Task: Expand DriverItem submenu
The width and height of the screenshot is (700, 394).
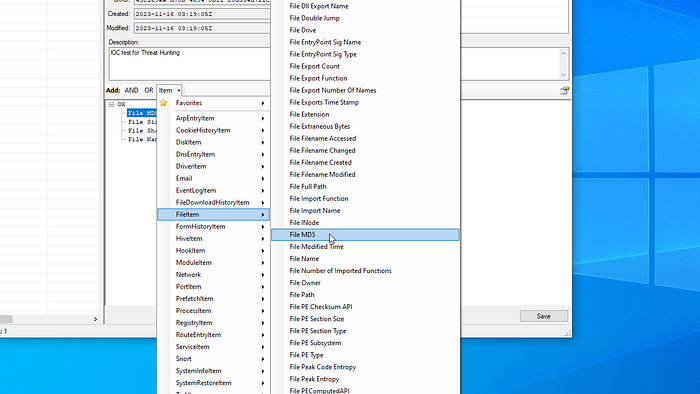Action: 213,166
